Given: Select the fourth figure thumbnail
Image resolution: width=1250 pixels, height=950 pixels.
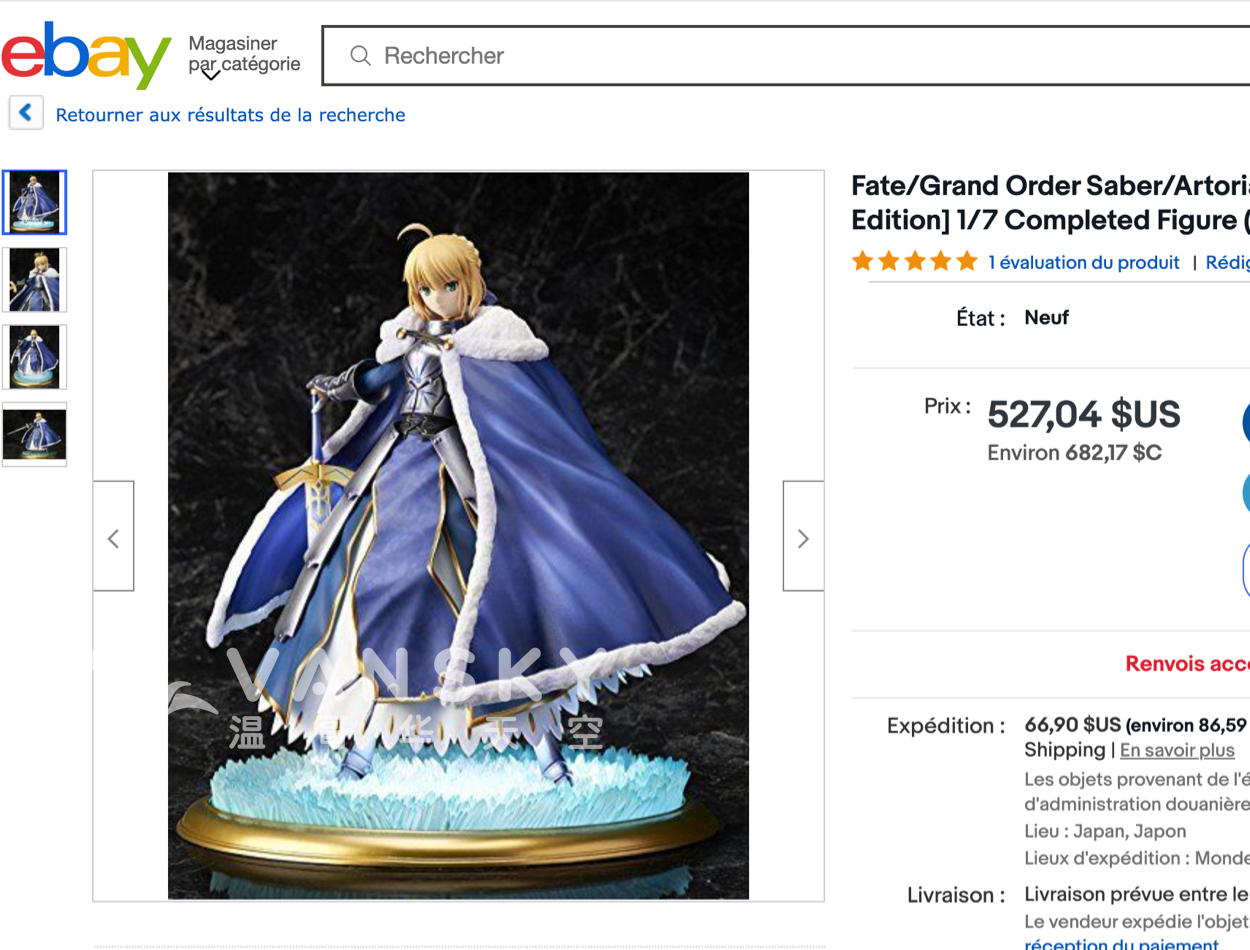Looking at the screenshot, I should pos(35,434).
